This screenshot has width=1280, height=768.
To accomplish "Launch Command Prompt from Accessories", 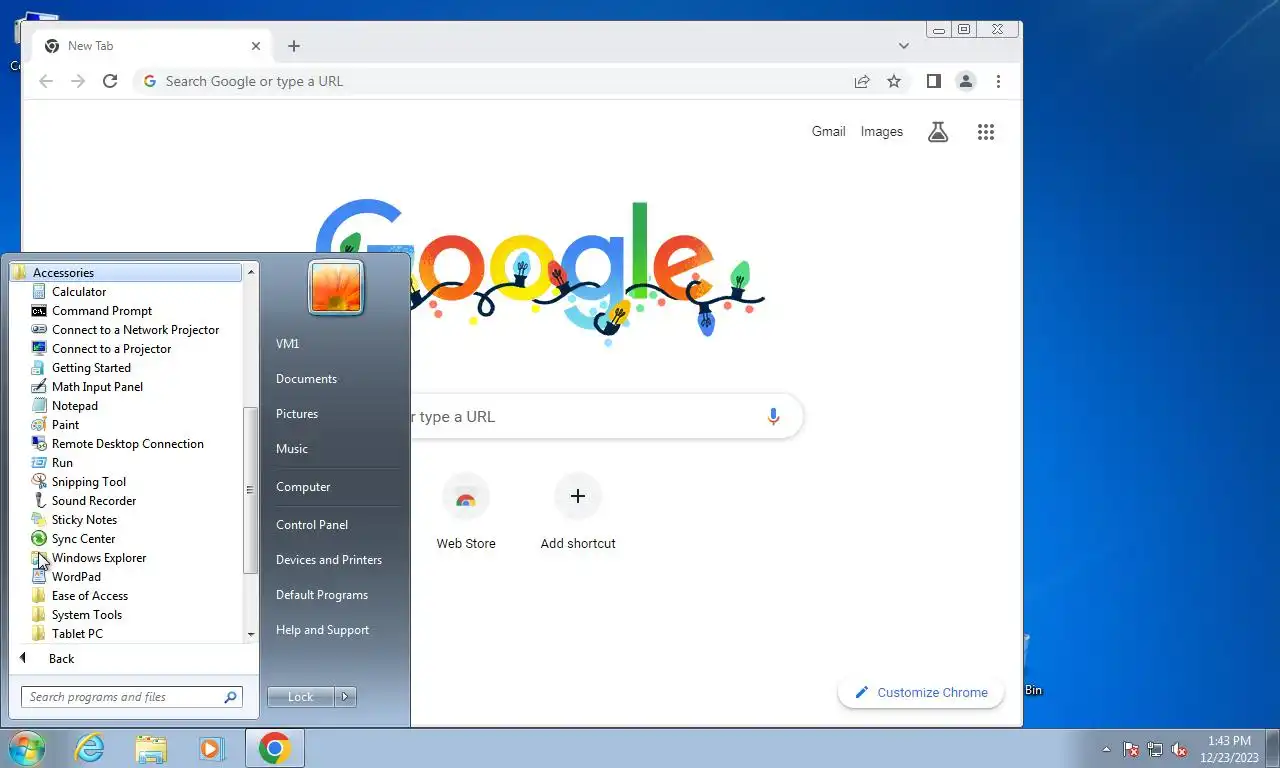I will pos(101,311).
